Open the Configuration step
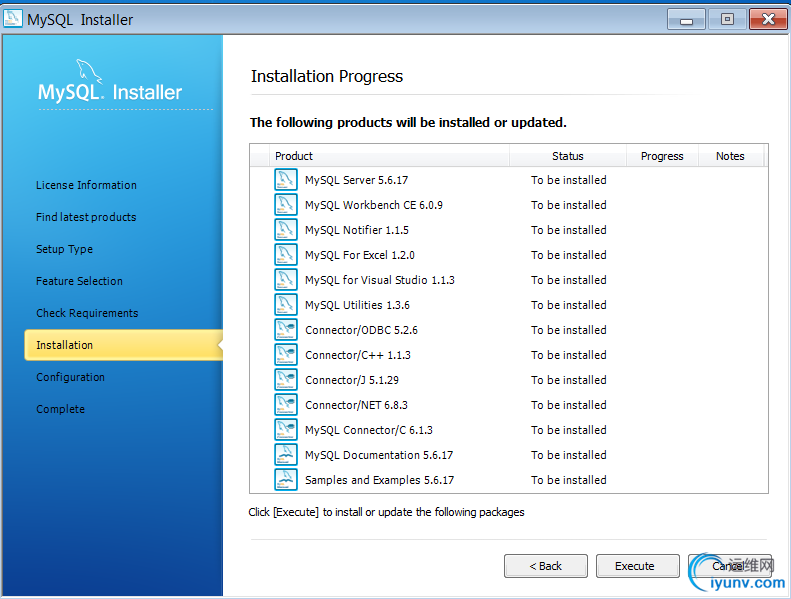 click(x=71, y=377)
